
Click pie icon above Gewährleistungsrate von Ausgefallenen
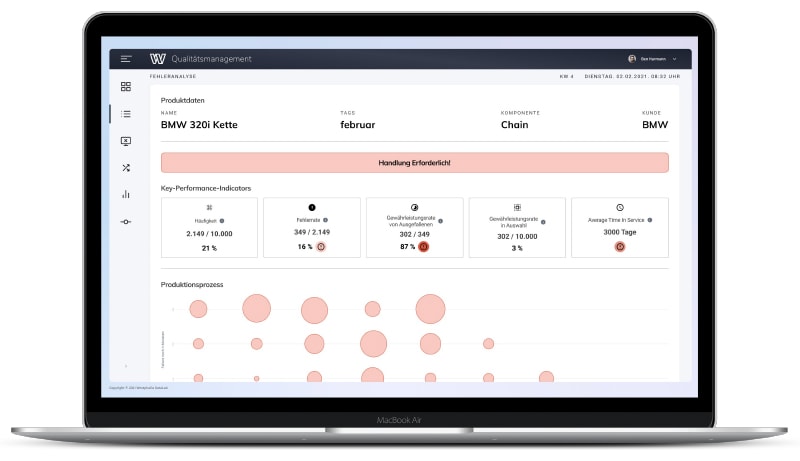[x=414, y=208]
